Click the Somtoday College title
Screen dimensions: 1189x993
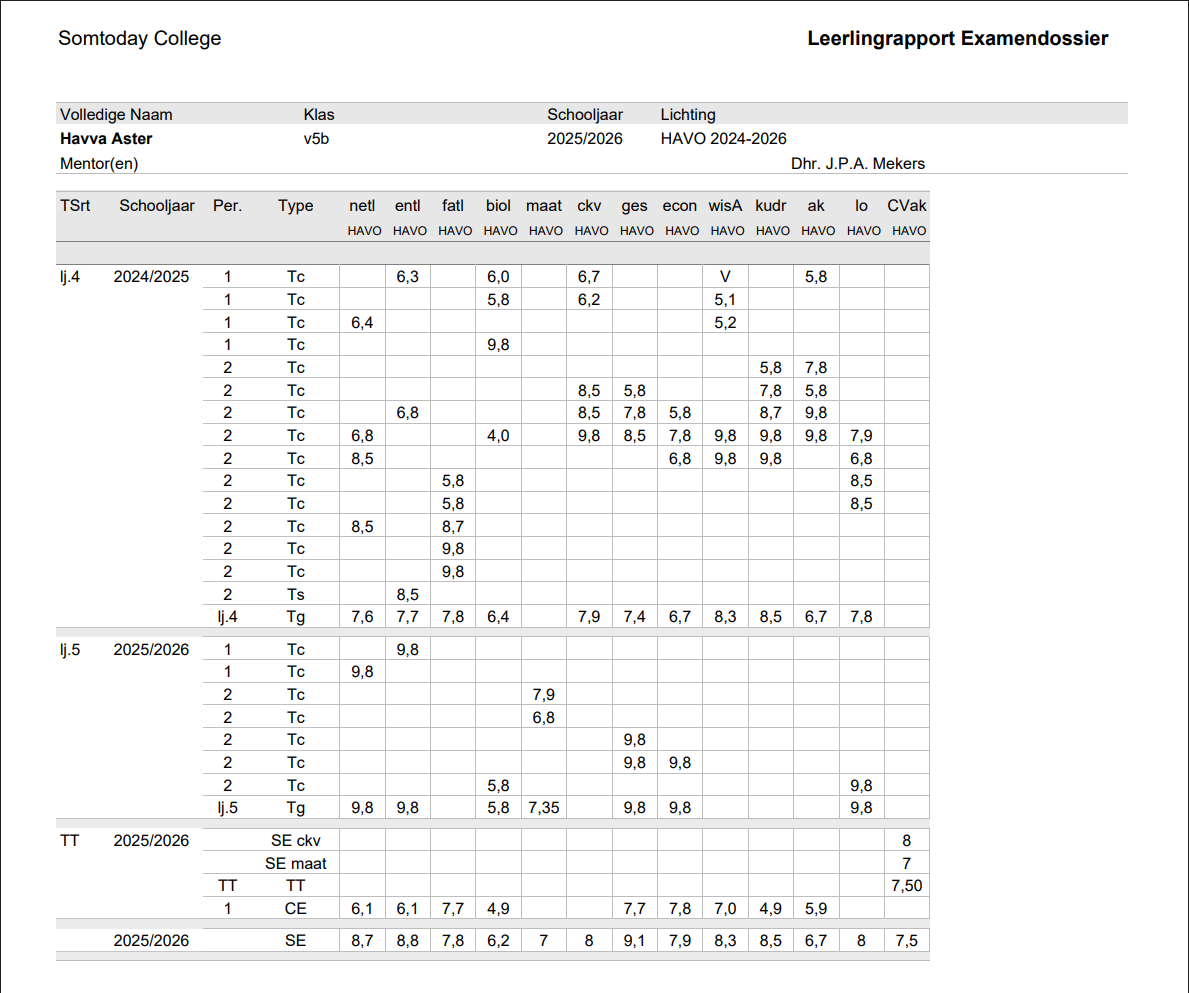[x=139, y=39]
